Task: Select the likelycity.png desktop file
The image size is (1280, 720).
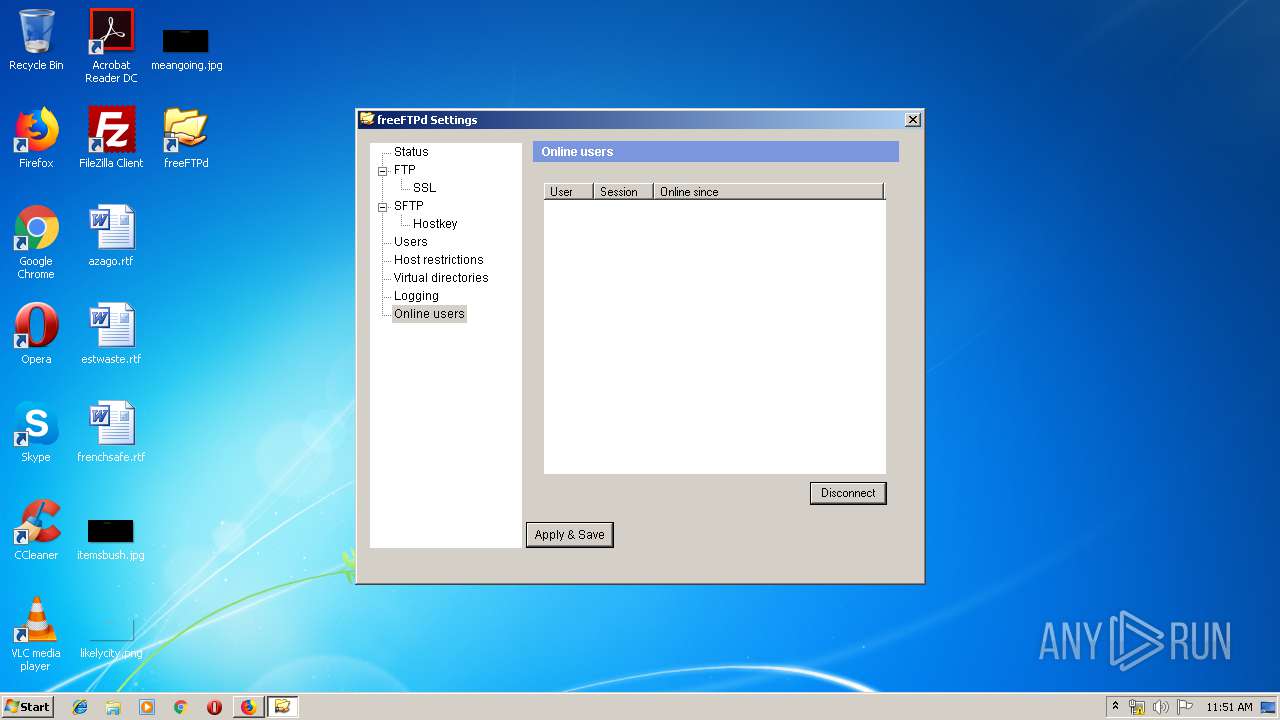Action: click(111, 640)
